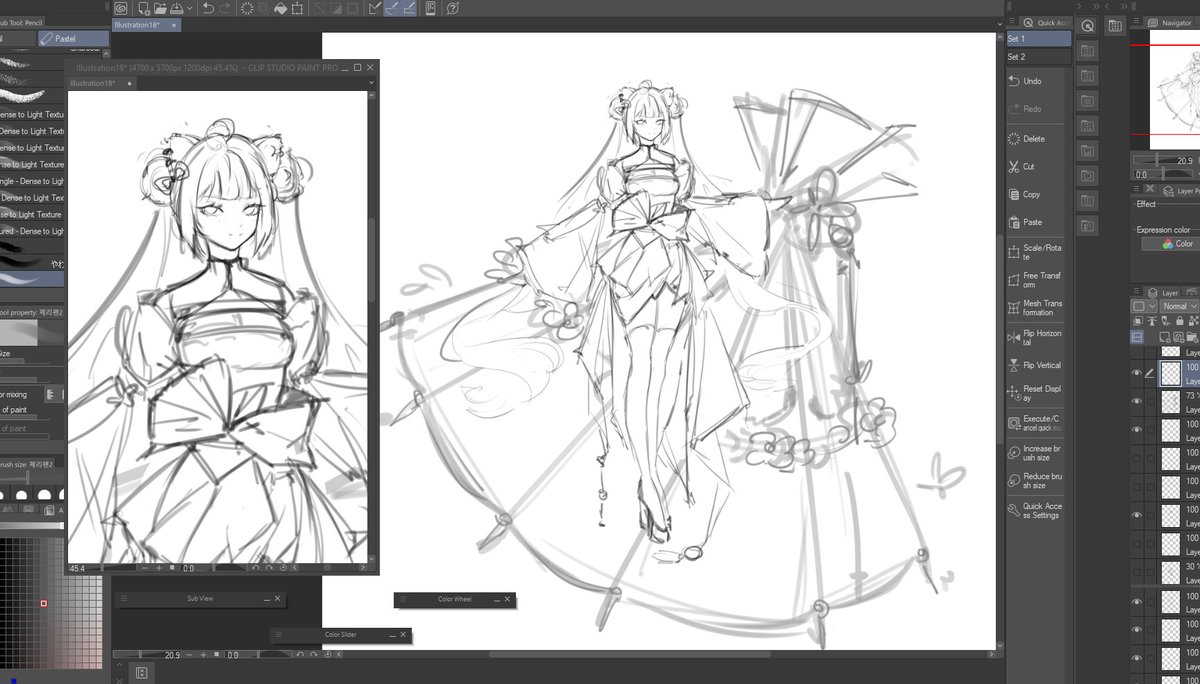The width and height of the screenshot is (1200, 684).
Task: Select Scale/Rotate in Quick Access
Action: 1036,253
